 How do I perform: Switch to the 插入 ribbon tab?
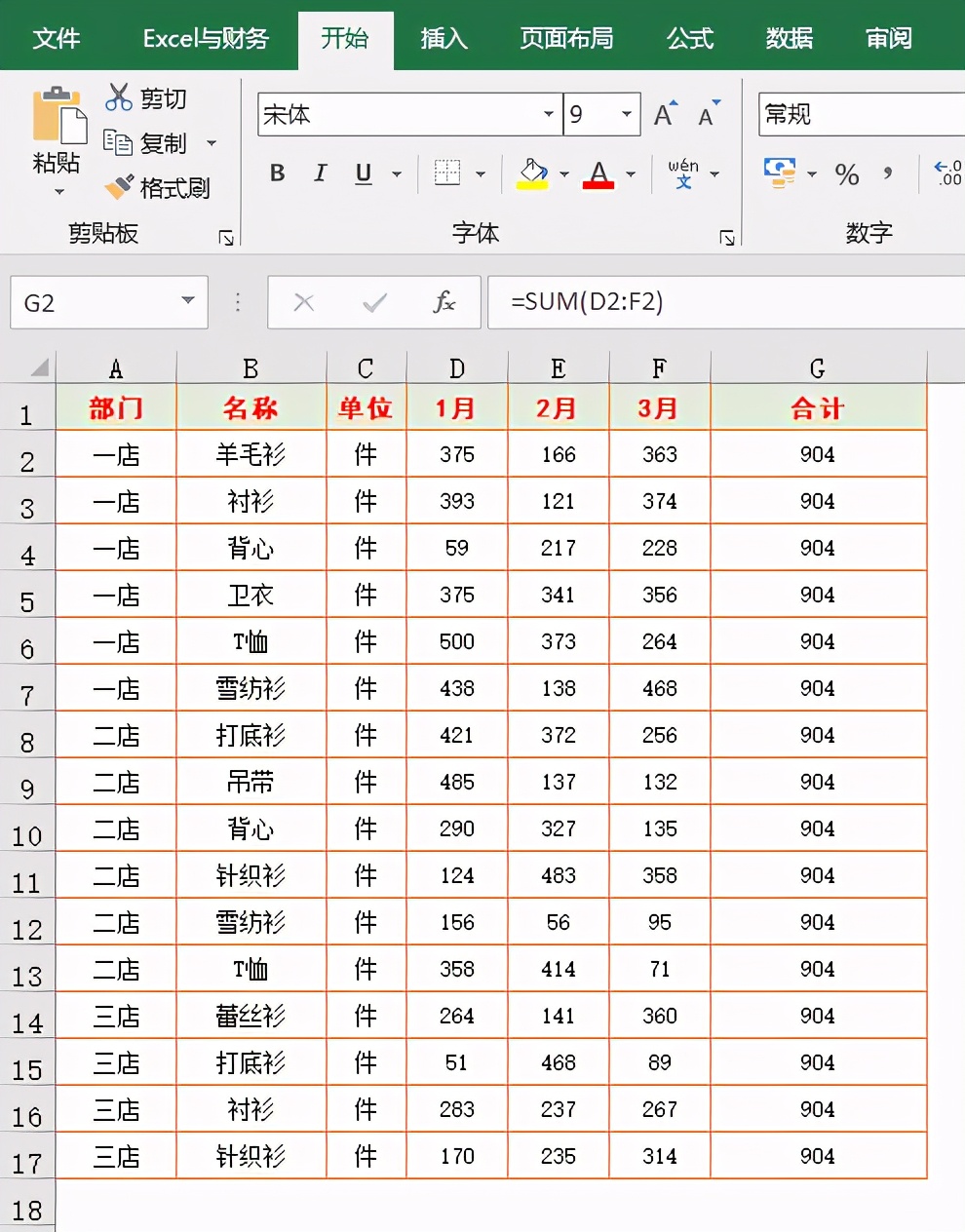point(444,39)
